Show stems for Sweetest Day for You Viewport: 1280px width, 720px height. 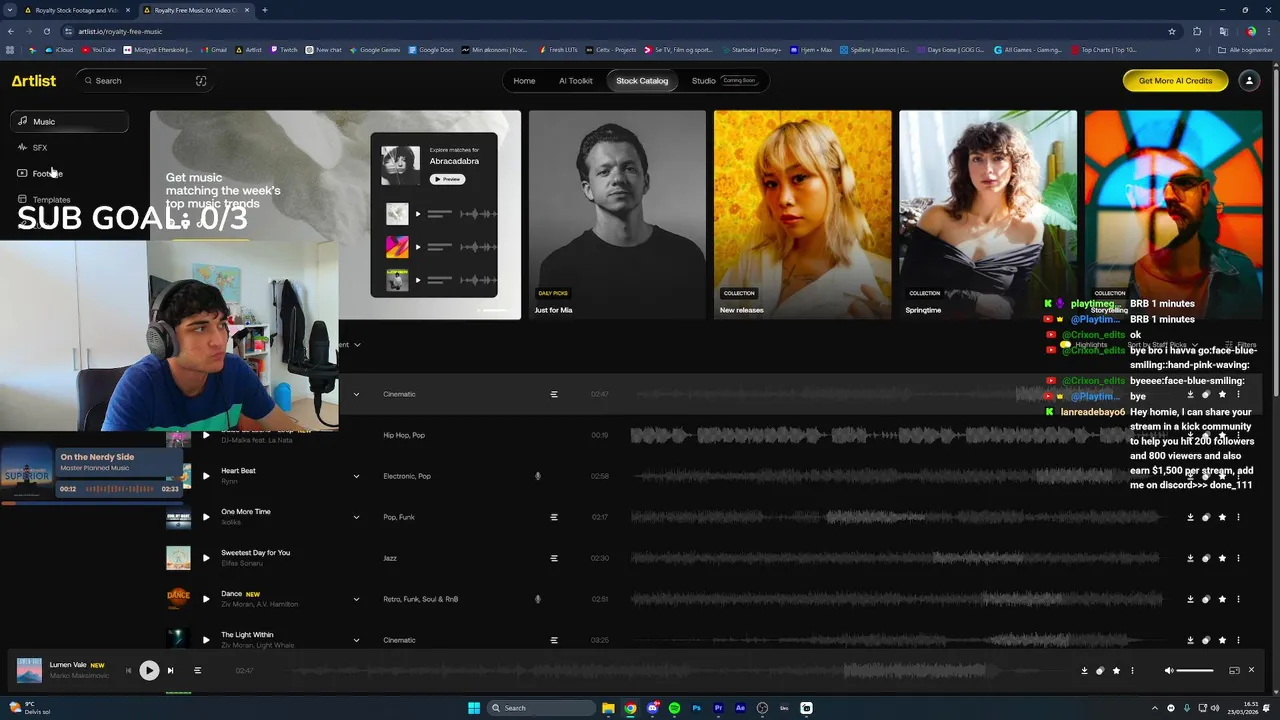554,558
